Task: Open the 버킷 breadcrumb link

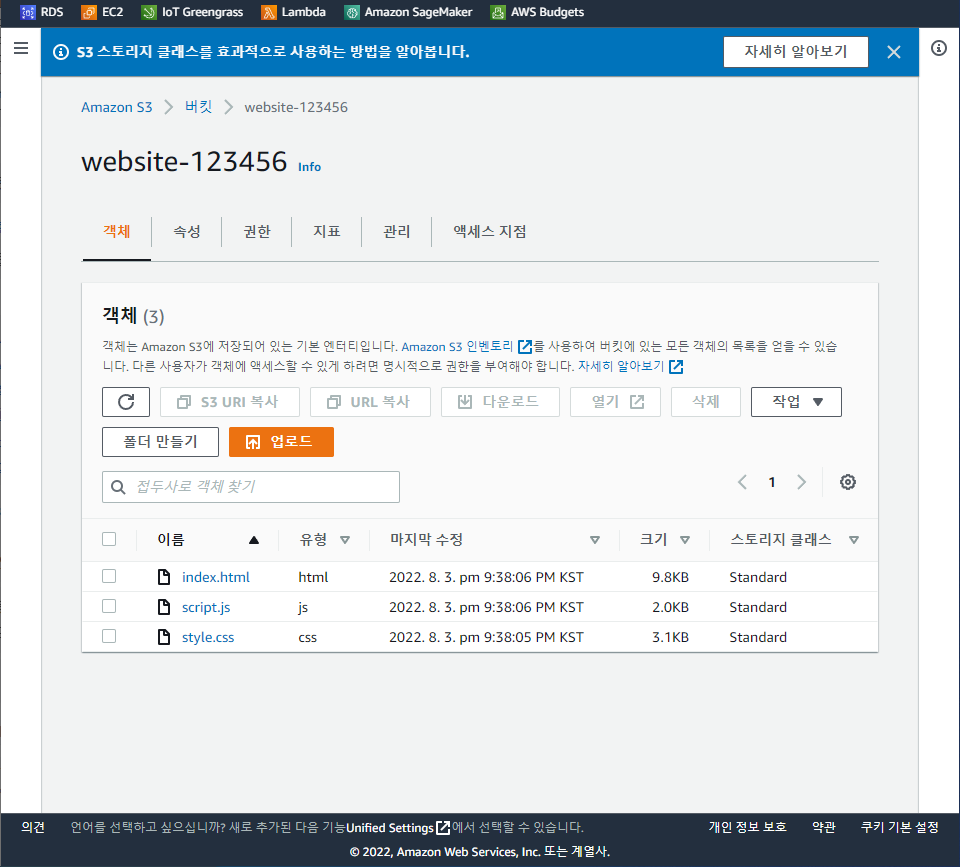Action: [x=198, y=107]
